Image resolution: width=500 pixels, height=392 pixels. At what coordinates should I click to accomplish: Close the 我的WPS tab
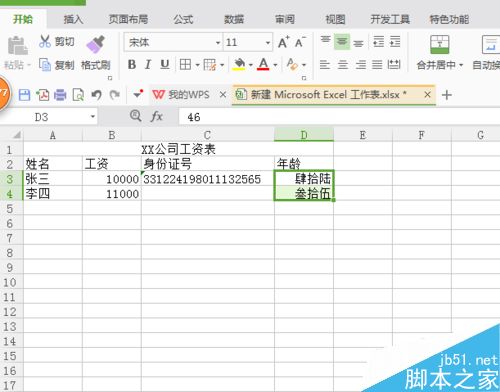coord(223,95)
